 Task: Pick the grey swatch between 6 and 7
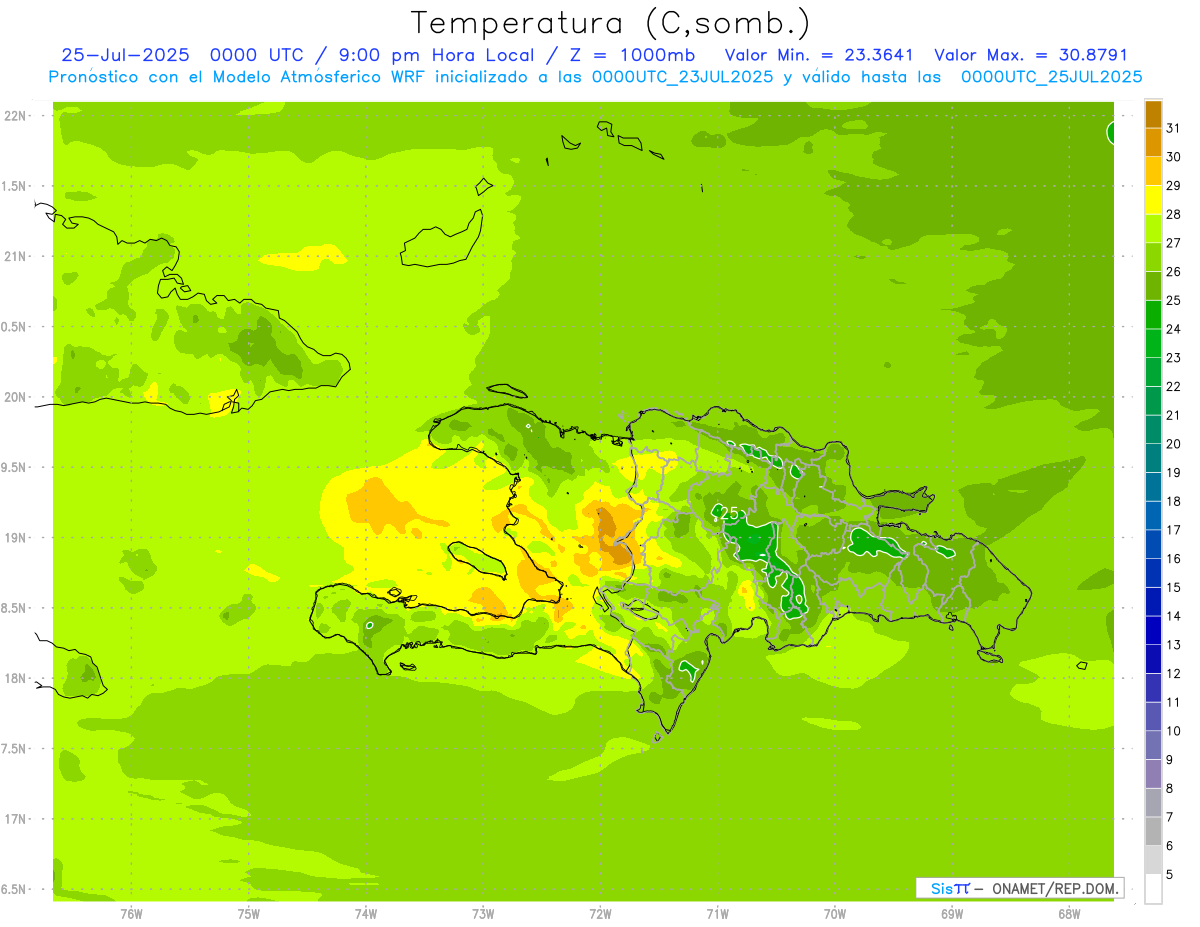point(1153,831)
